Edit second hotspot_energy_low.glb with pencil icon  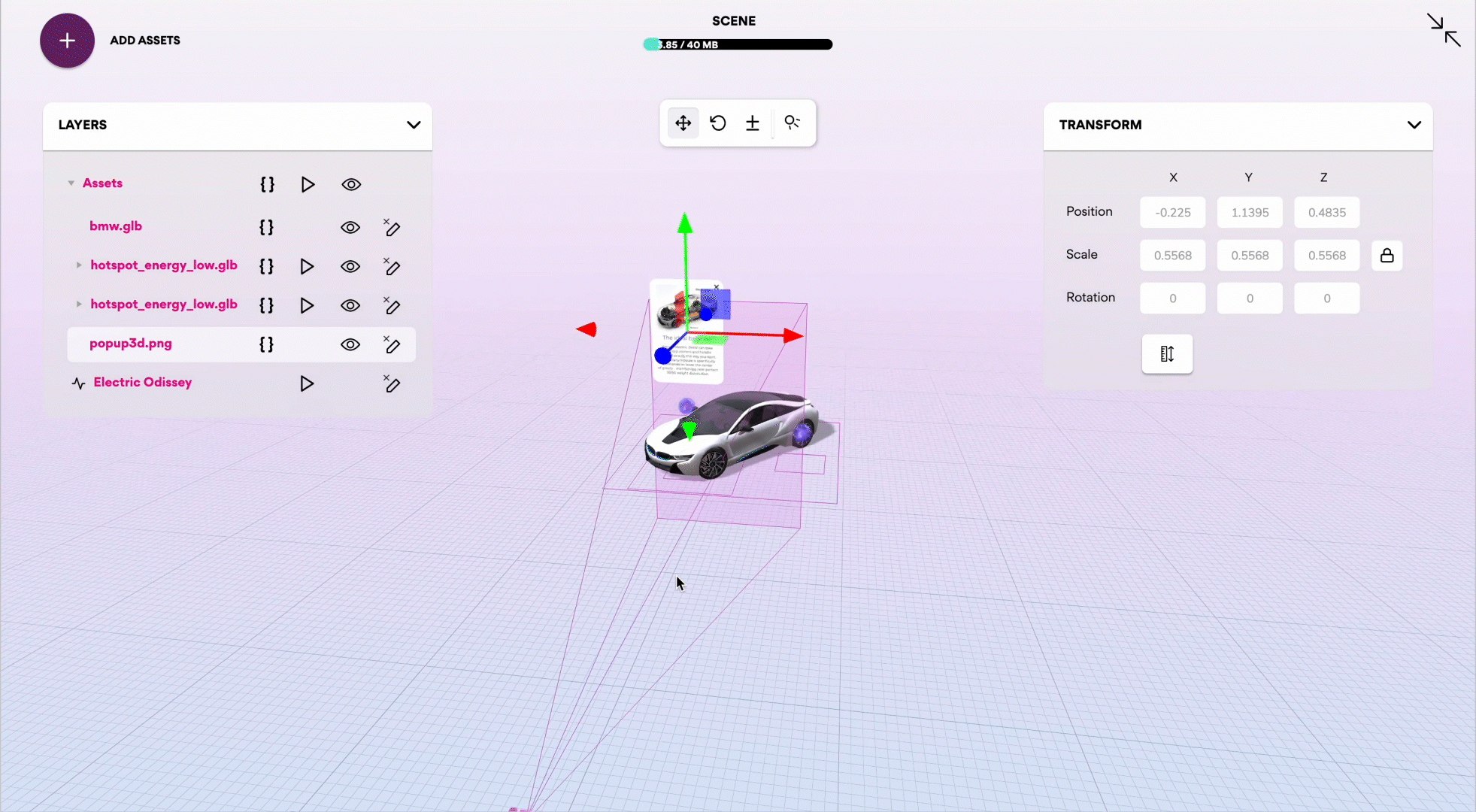(x=392, y=306)
